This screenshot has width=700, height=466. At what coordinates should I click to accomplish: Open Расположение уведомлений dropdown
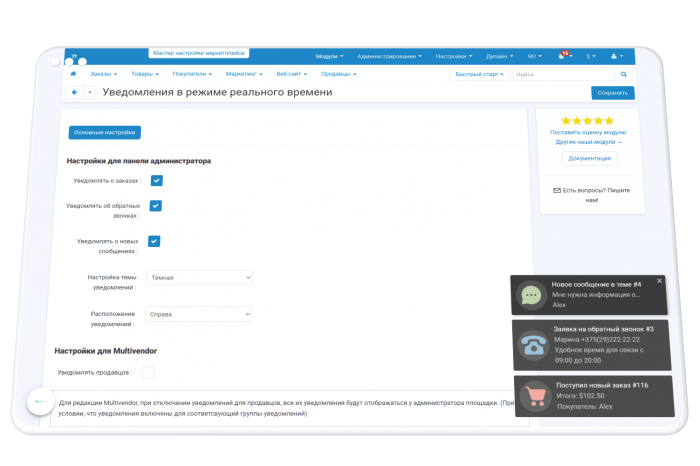point(198,314)
